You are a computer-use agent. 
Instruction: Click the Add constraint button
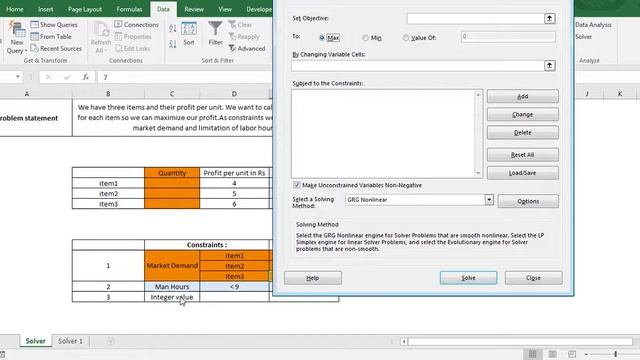click(522, 96)
